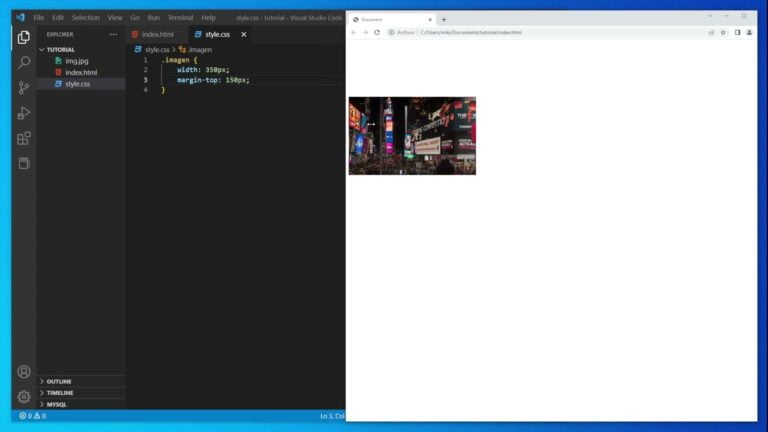Close the style.css editor tab

[243, 34]
